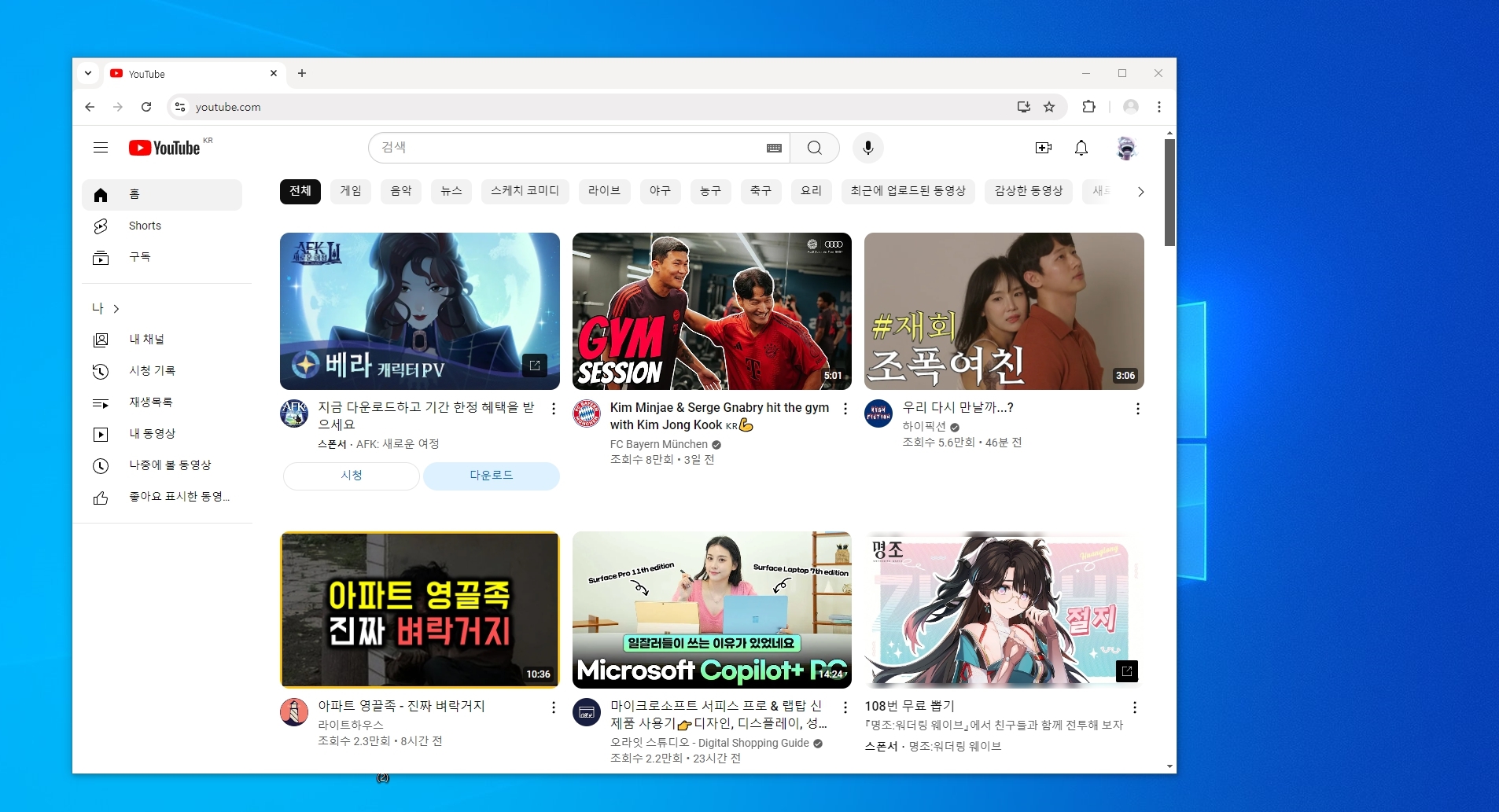Select 감상한 동영상 chip

pos(1029,191)
